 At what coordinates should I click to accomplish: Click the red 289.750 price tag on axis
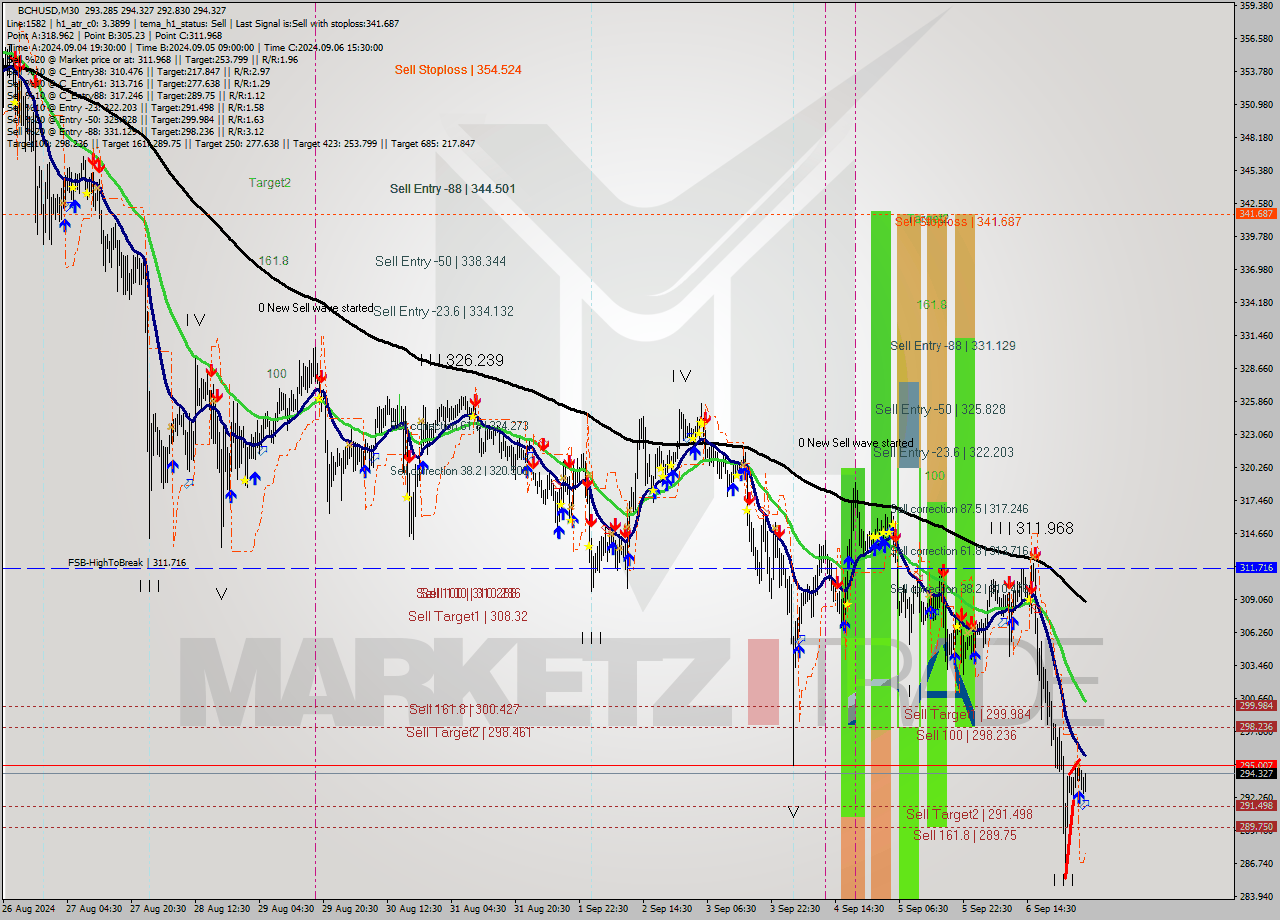click(1256, 827)
